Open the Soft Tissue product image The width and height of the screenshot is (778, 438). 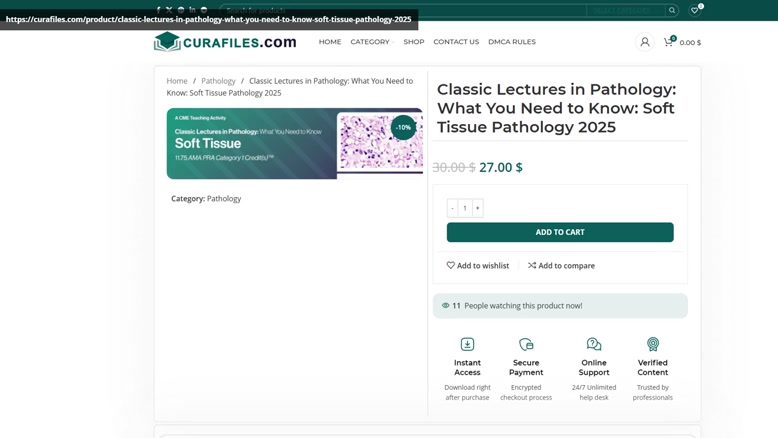[x=295, y=143]
